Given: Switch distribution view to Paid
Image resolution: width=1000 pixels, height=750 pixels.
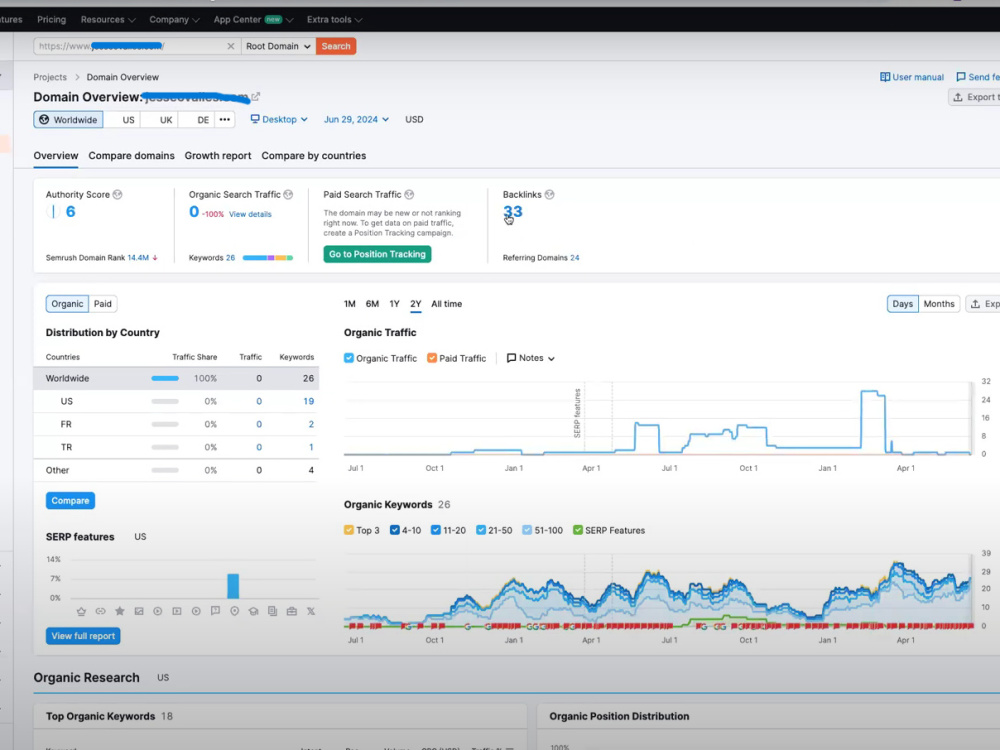Looking at the screenshot, I should pos(103,304).
